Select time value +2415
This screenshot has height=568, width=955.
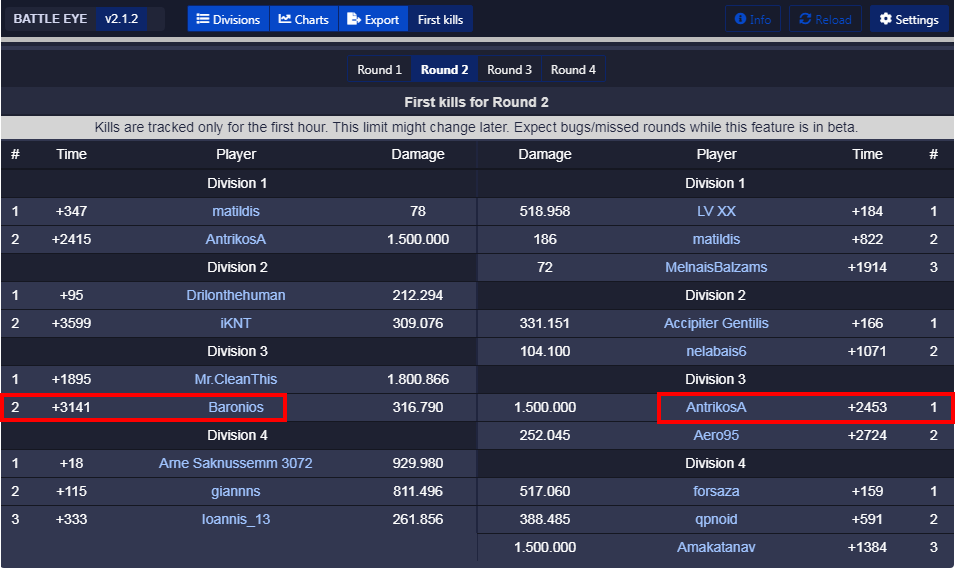coord(71,239)
